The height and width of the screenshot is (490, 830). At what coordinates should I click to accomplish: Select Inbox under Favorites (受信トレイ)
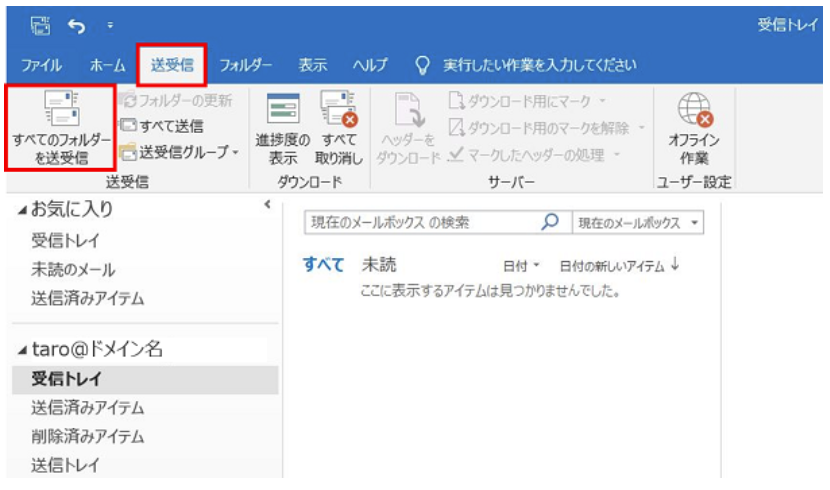coord(65,241)
